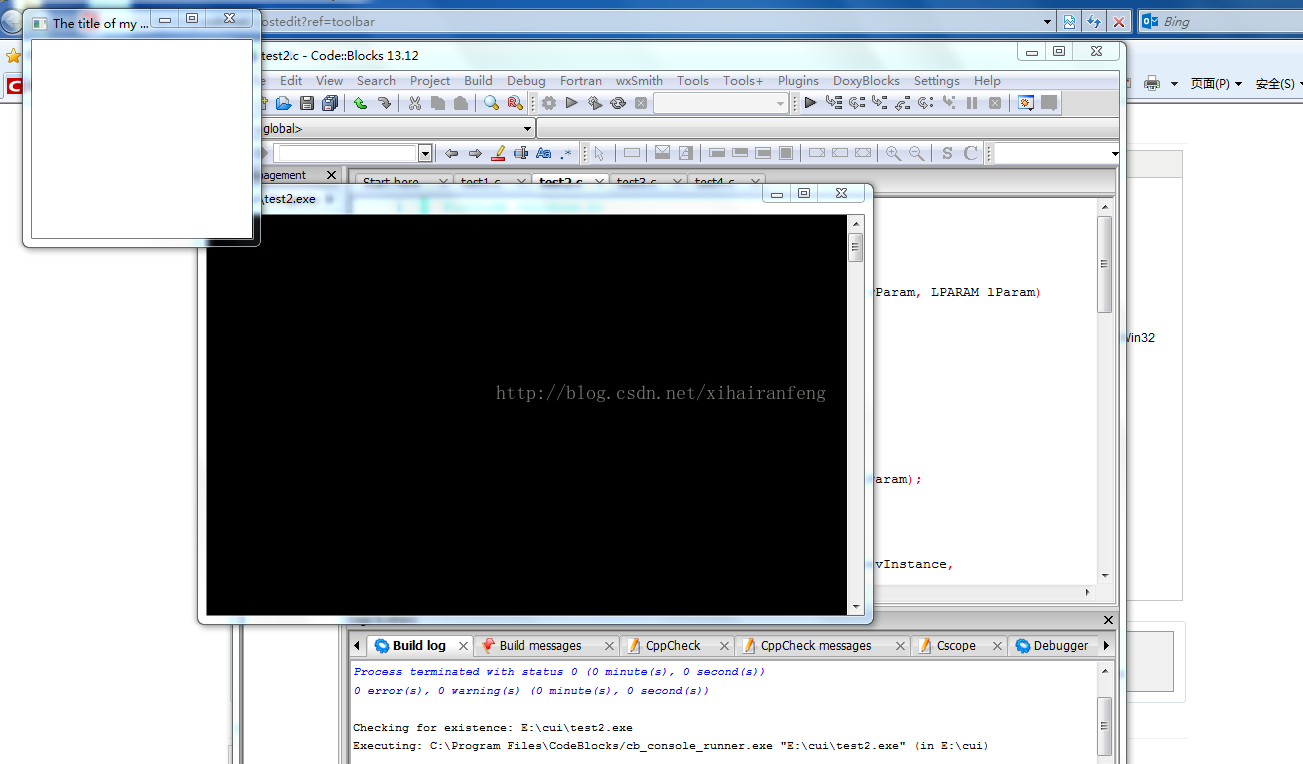
Task: Click the Break debugger pause icon
Action: [x=972, y=103]
